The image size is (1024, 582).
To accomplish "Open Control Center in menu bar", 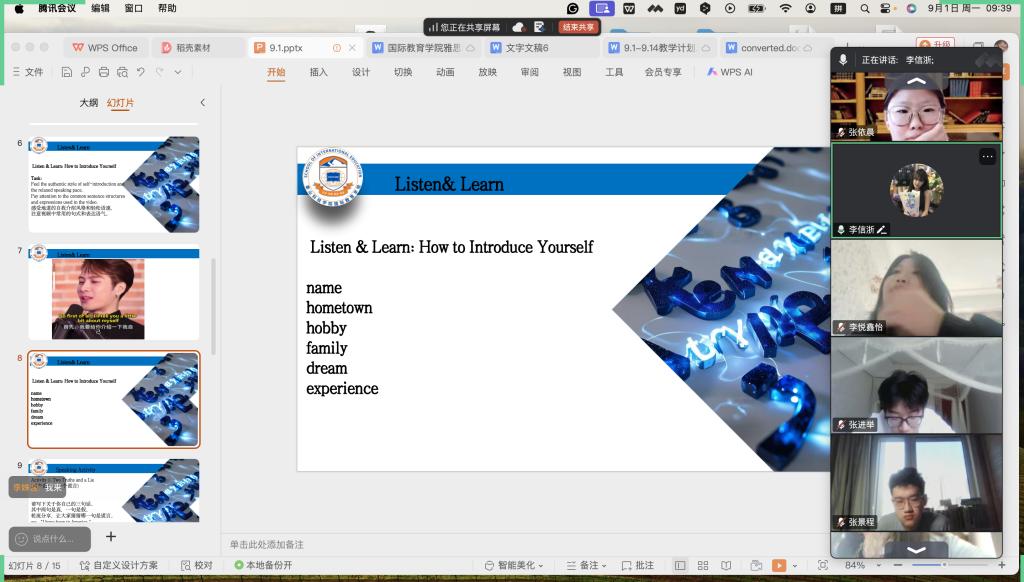I will pyautogui.click(x=886, y=8).
